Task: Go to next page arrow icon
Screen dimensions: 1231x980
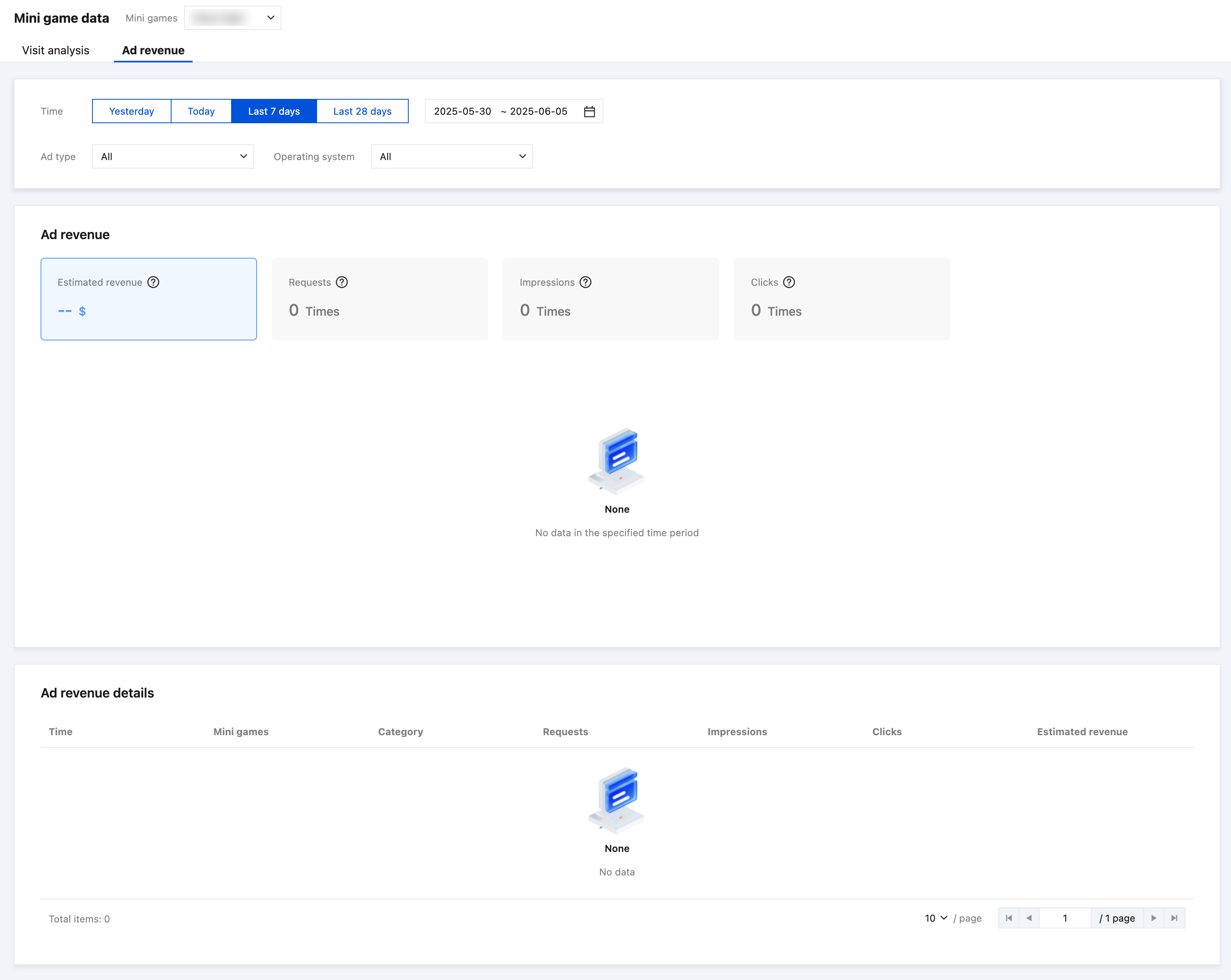Action: tap(1153, 918)
